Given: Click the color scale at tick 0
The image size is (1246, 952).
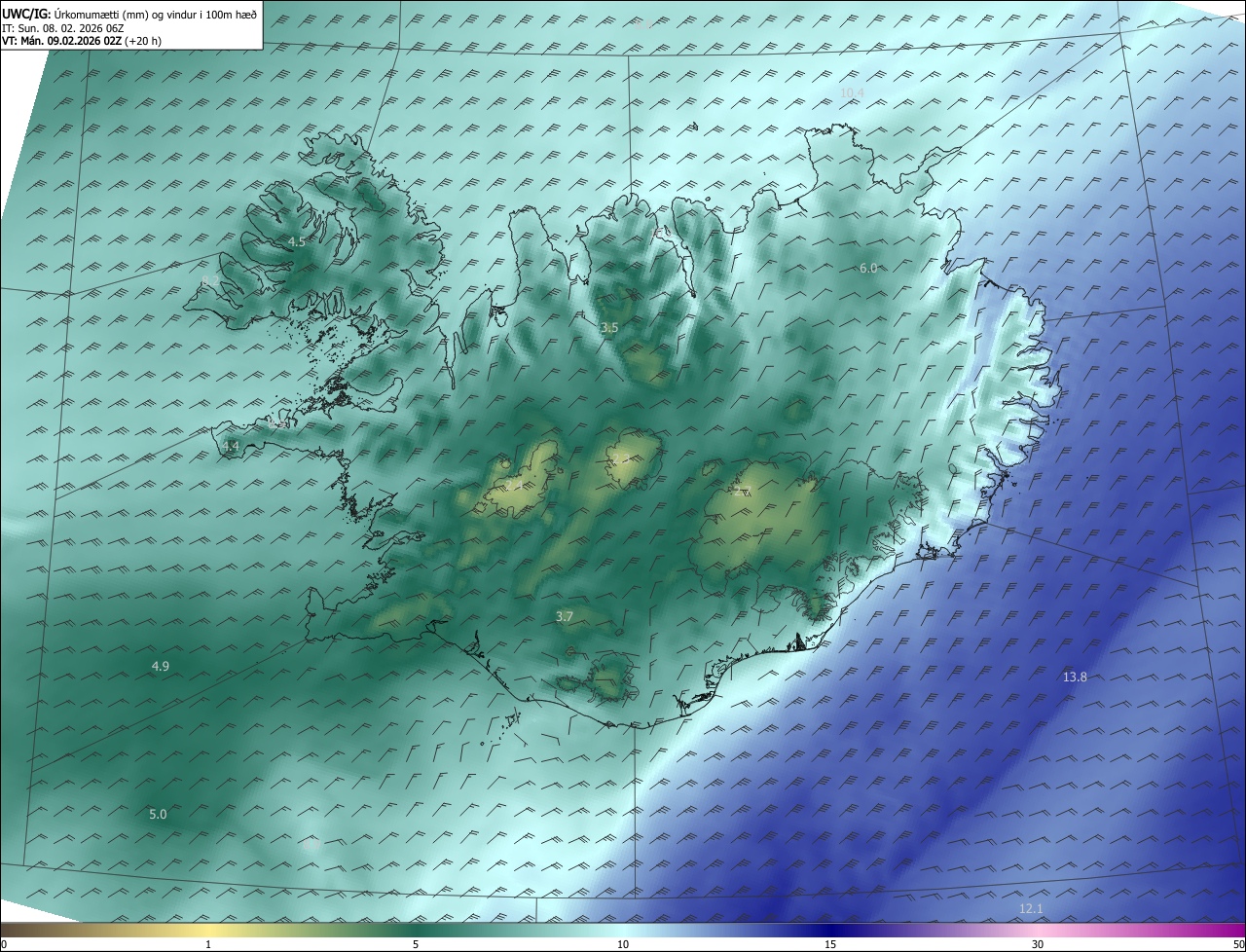Looking at the screenshot, I should coord(3,944).
